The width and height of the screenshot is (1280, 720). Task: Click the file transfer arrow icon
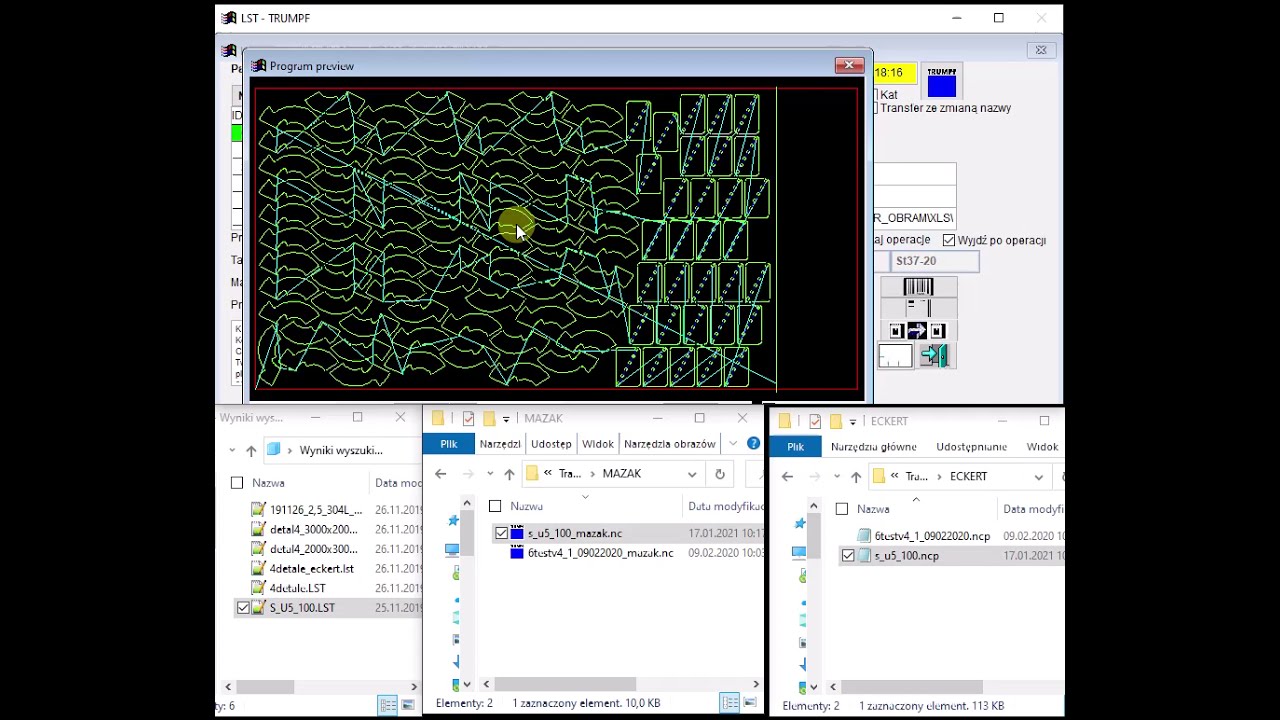pyautogui.click(x=917, y=331)
